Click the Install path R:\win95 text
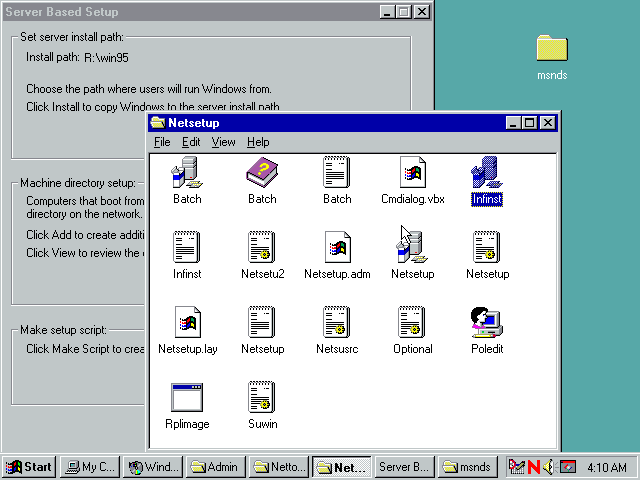 click(77, 58)
